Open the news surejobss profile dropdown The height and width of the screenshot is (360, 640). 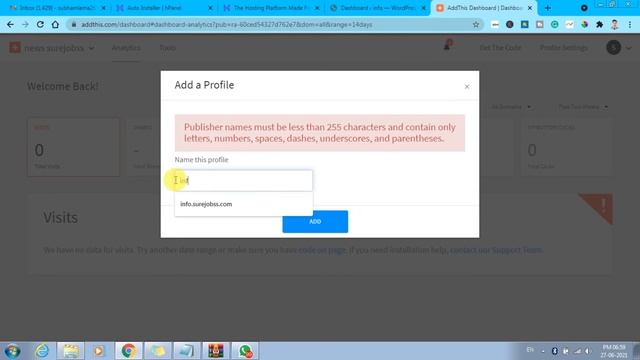59,48
